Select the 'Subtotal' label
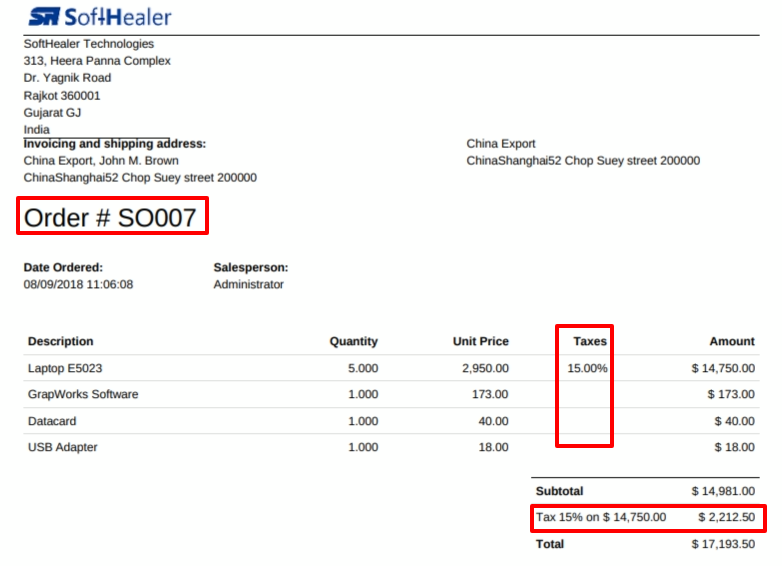 click(559, 491)
